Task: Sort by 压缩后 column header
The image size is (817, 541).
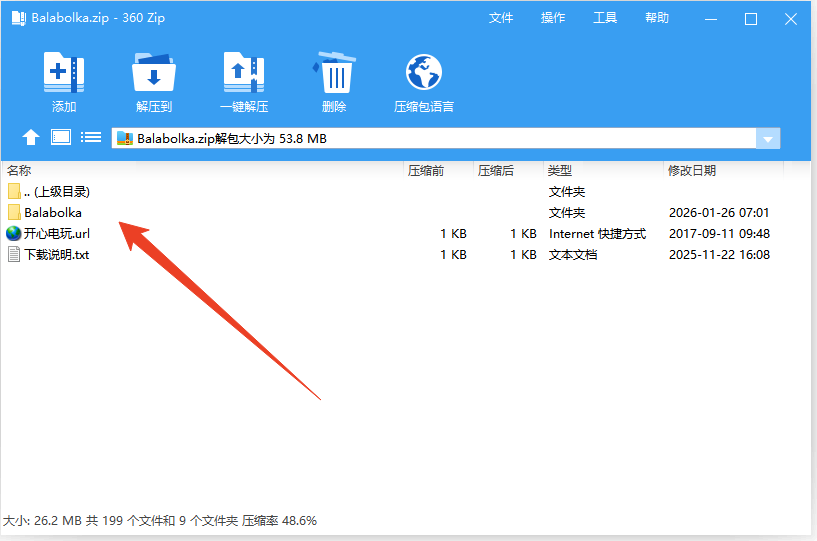Action: pyautogui.click(x=496, y=170)
